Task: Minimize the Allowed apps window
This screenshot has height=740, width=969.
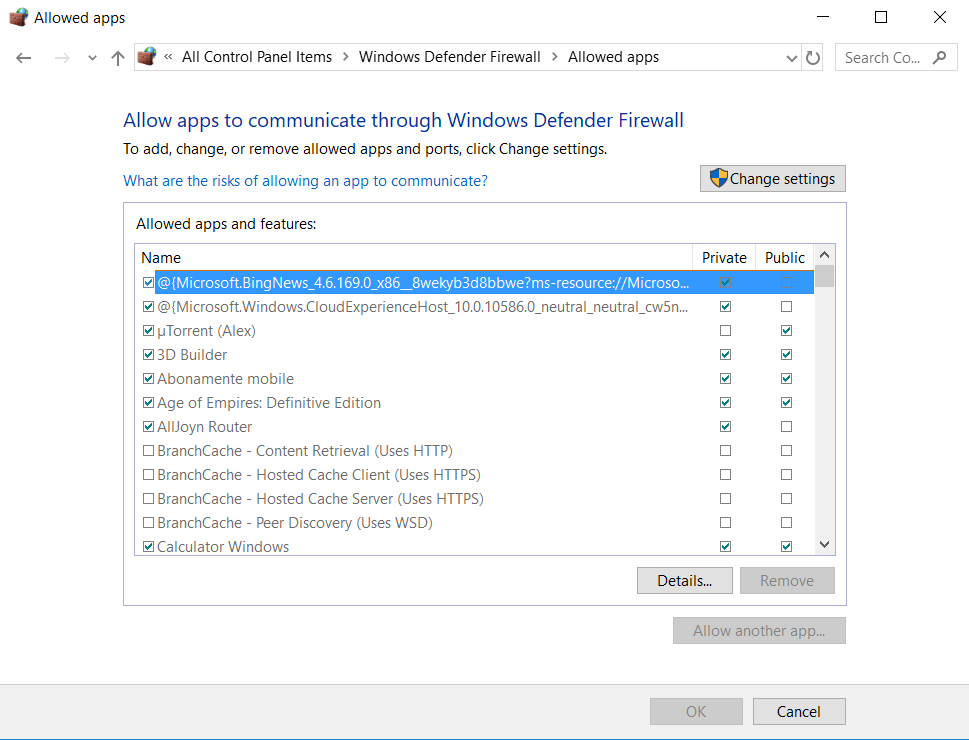Action: click(823, 17)
